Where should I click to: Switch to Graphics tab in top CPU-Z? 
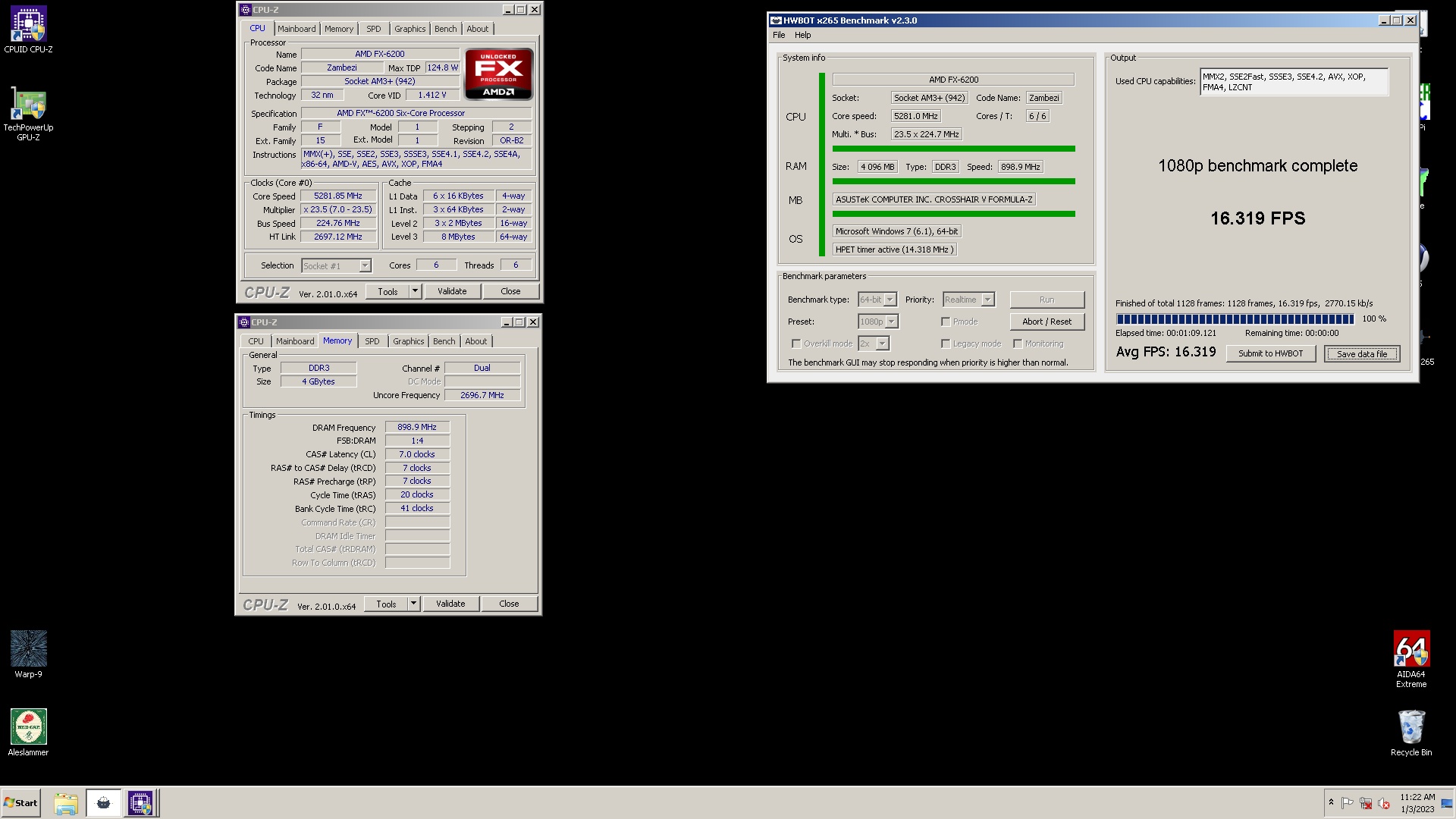410,29
